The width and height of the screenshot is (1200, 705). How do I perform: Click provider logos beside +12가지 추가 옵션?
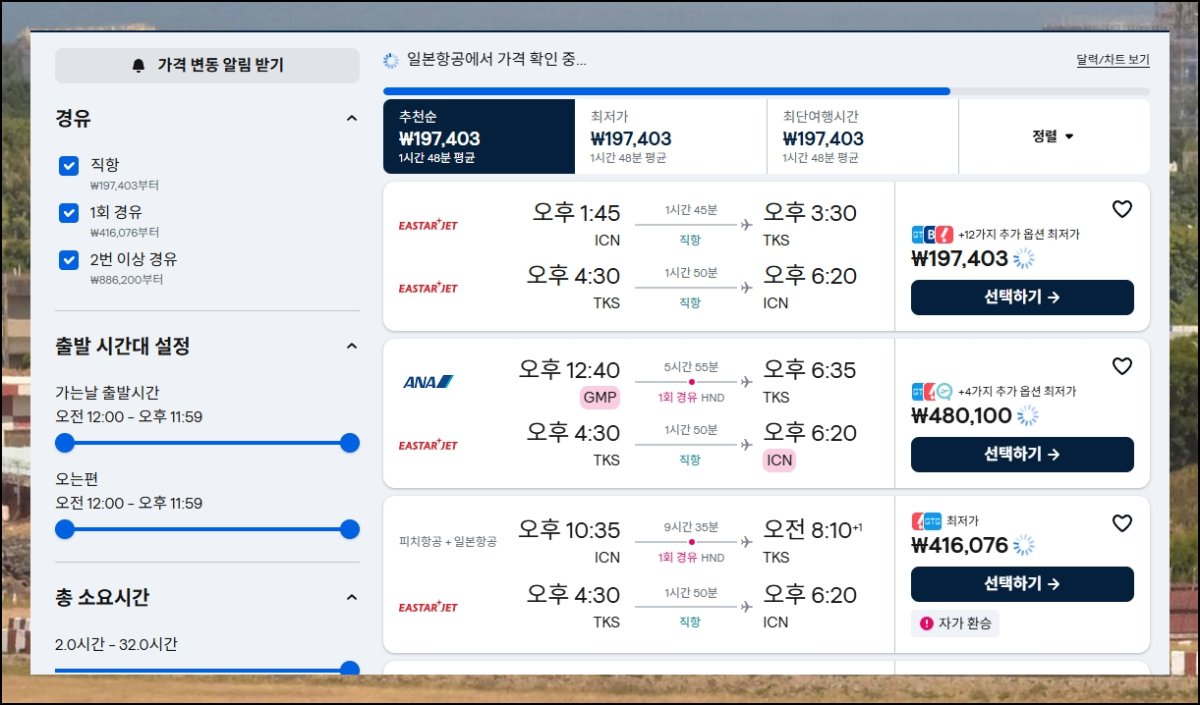932,234
